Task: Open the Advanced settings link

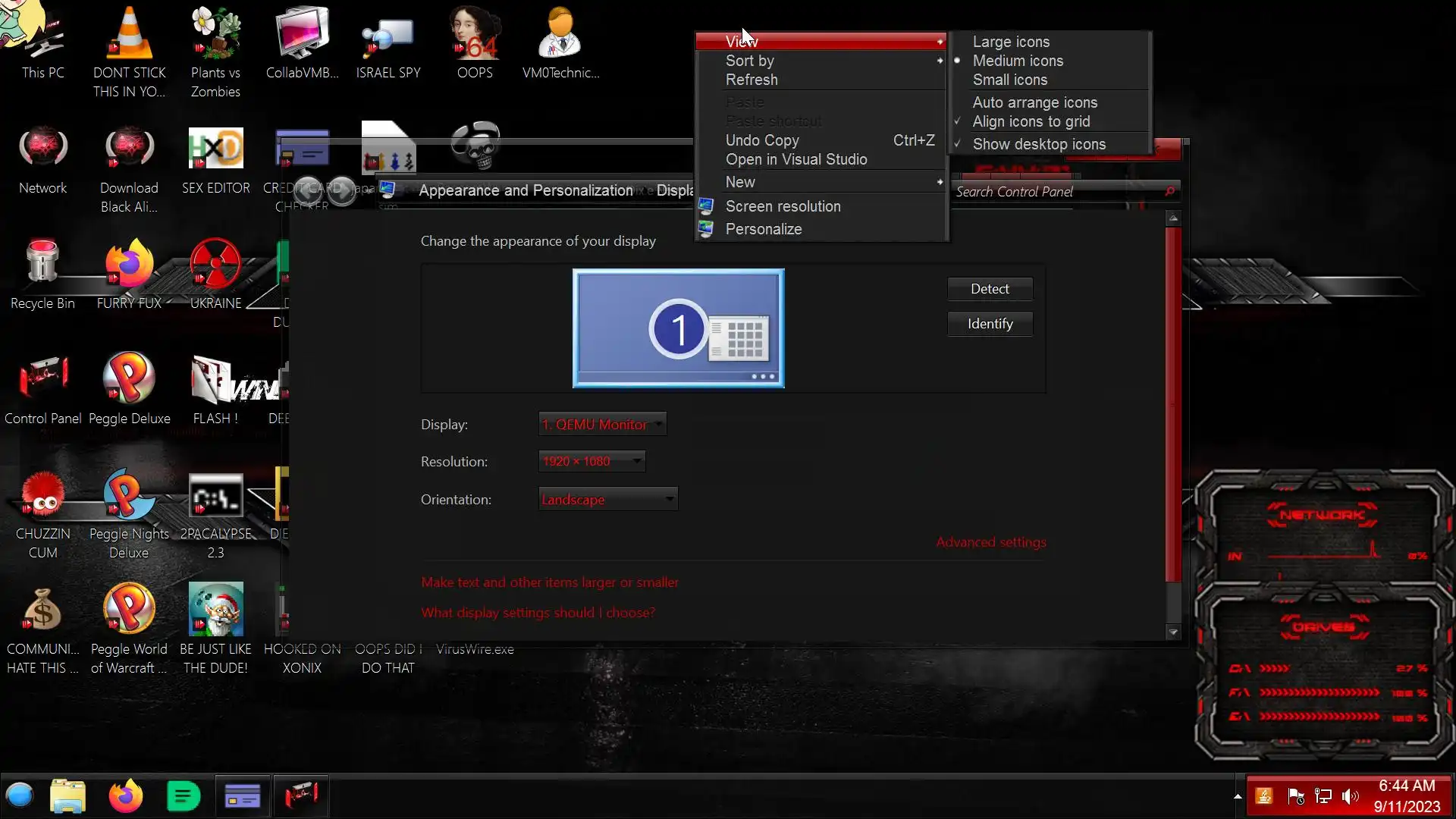Action: coord(990,542)
